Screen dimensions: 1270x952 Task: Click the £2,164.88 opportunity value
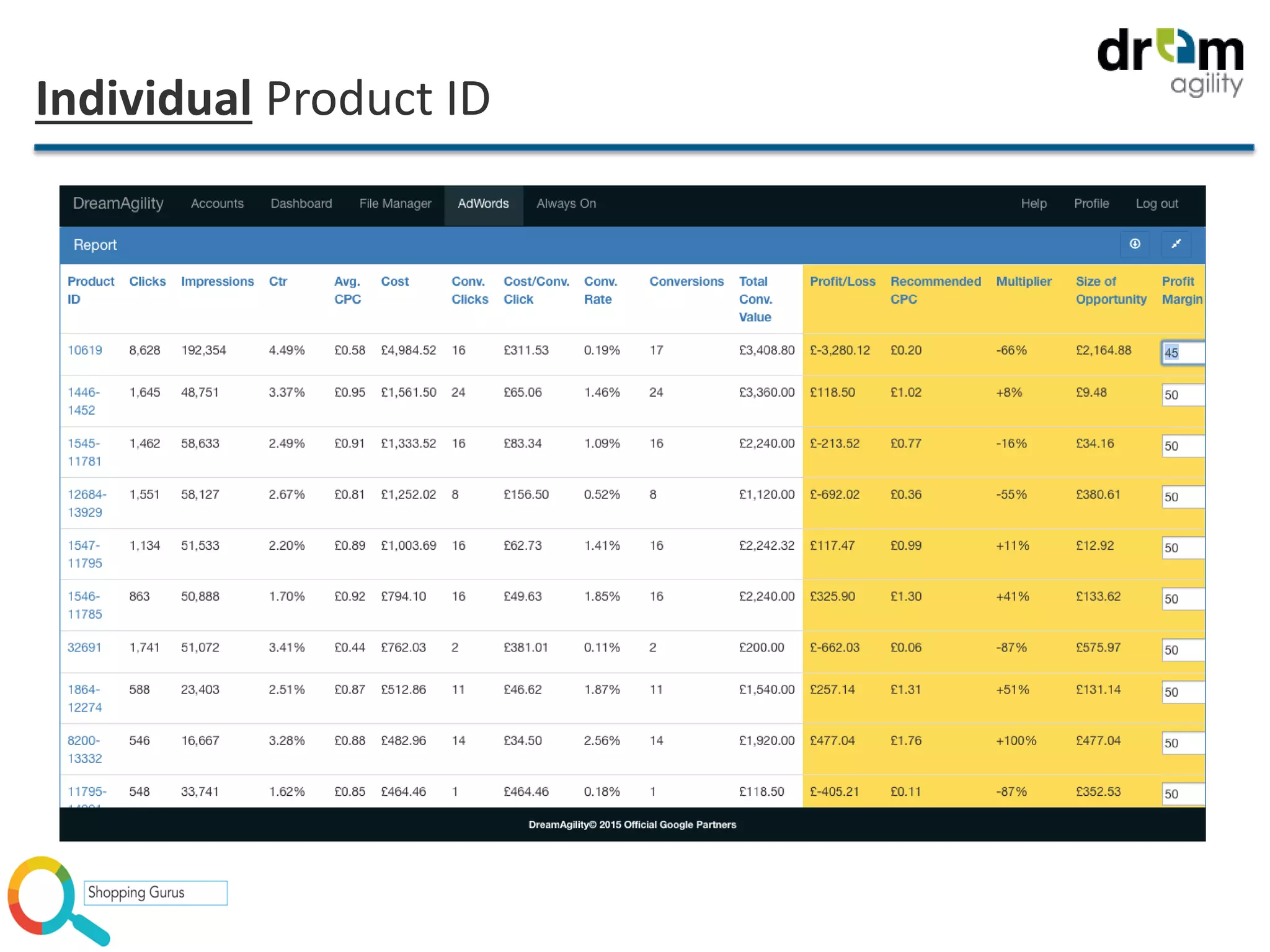pyautogui.click(x=1103, y=350)
